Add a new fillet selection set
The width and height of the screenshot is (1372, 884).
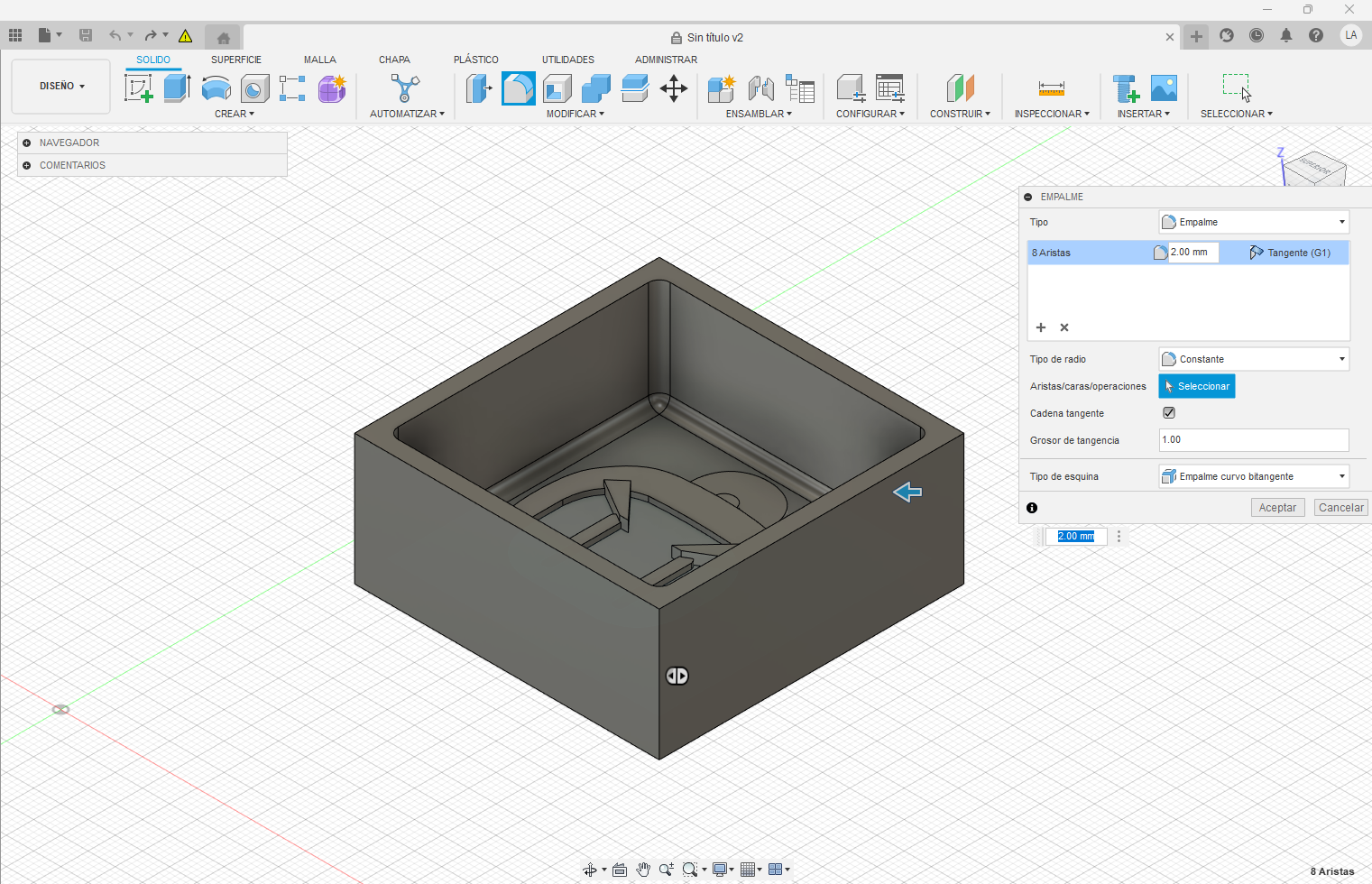(1041, 327)
